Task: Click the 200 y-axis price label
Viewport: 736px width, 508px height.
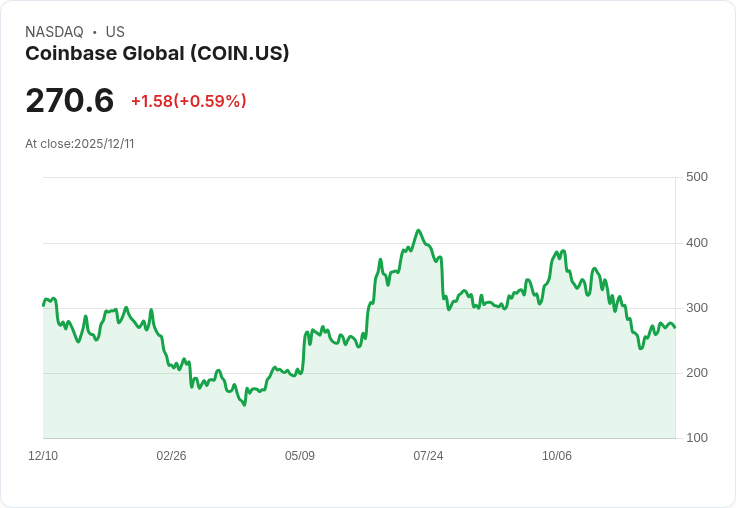Action: [x=697, y=373]
